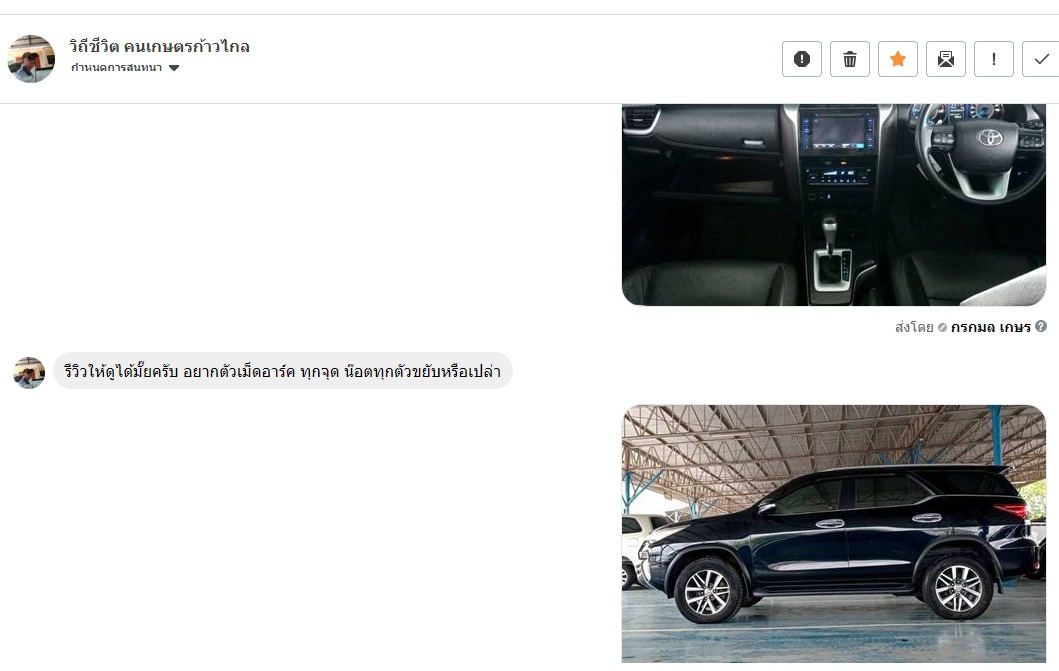Delete the conversation using the trash icon
The height and width of the screenshot is (671, 1059).
pyautogui.click(x=850, y=59)
